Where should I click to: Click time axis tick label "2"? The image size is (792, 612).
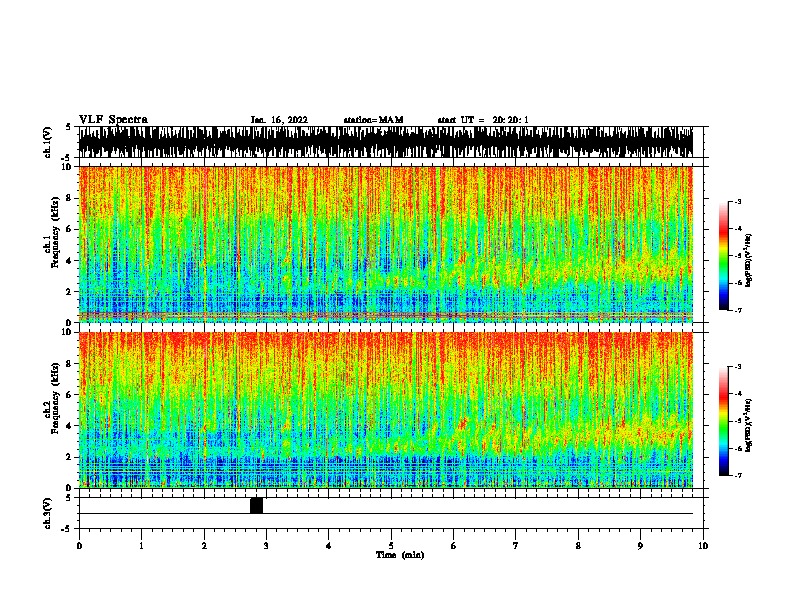204,546
